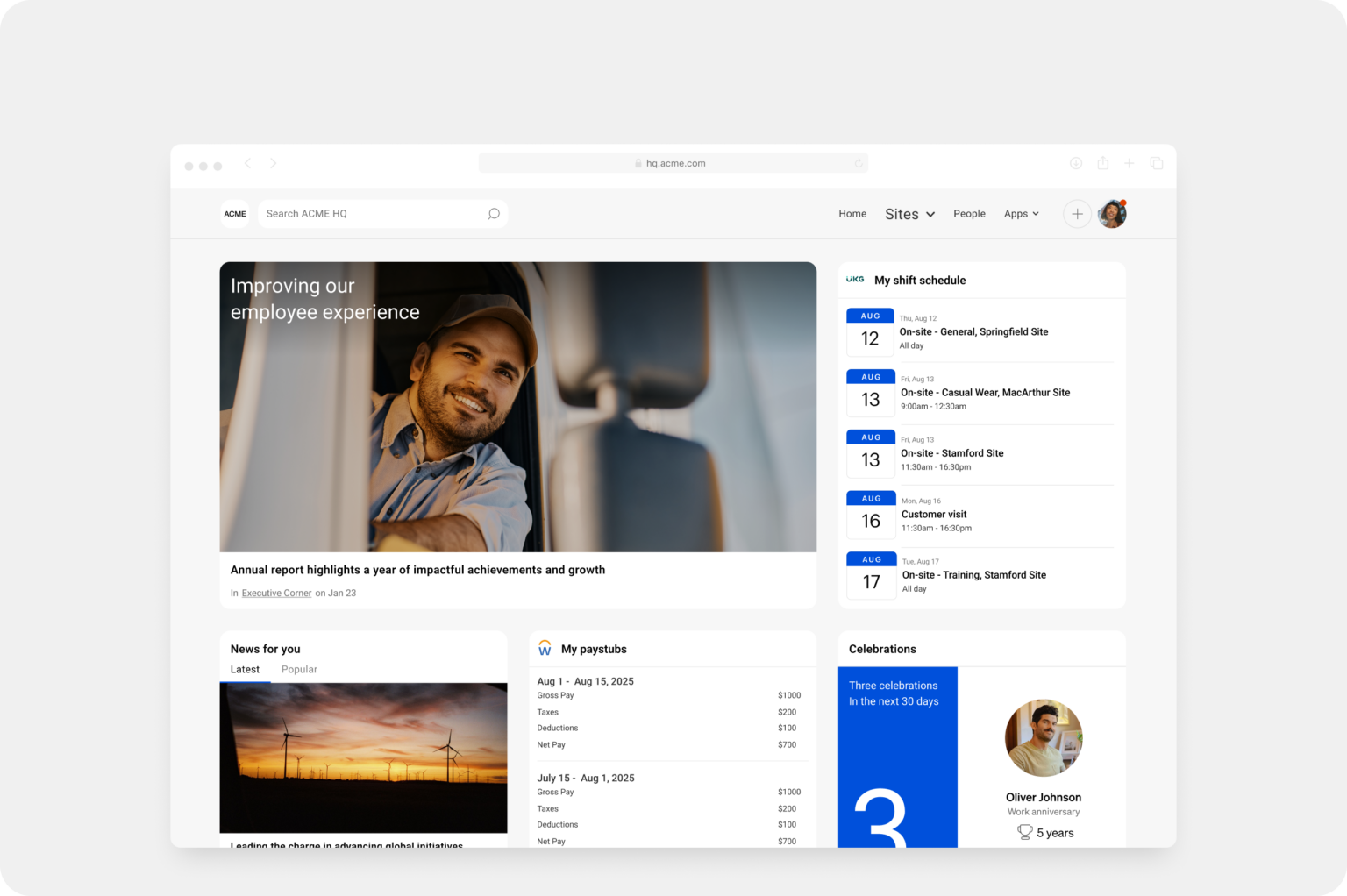Click the search magnifier icon
Screen dimensions: 1347x896
494,214
